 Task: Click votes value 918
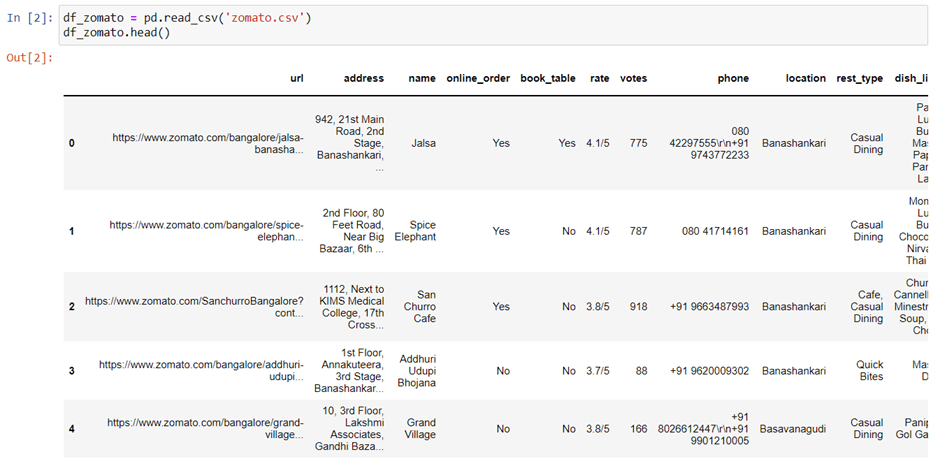pos(638,307)
